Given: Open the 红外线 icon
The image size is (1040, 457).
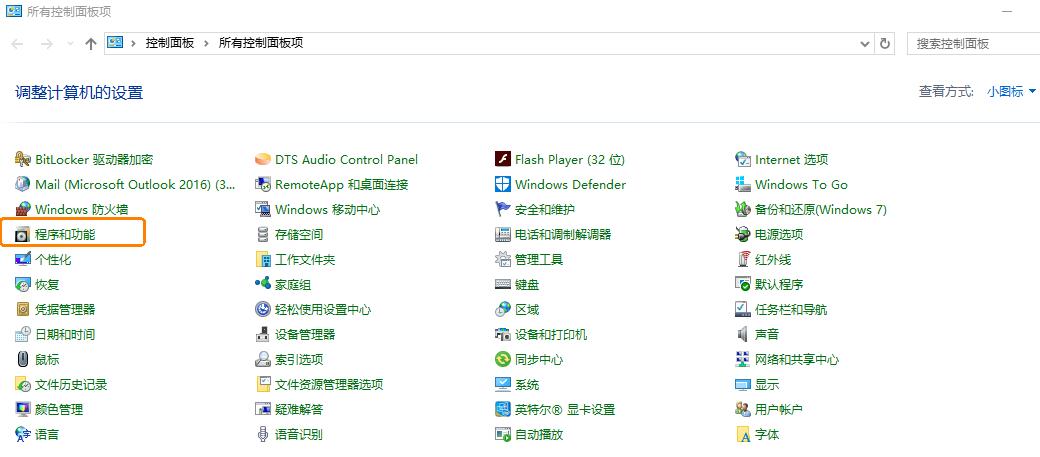Looking at the screenshot, I should (743, 259).
